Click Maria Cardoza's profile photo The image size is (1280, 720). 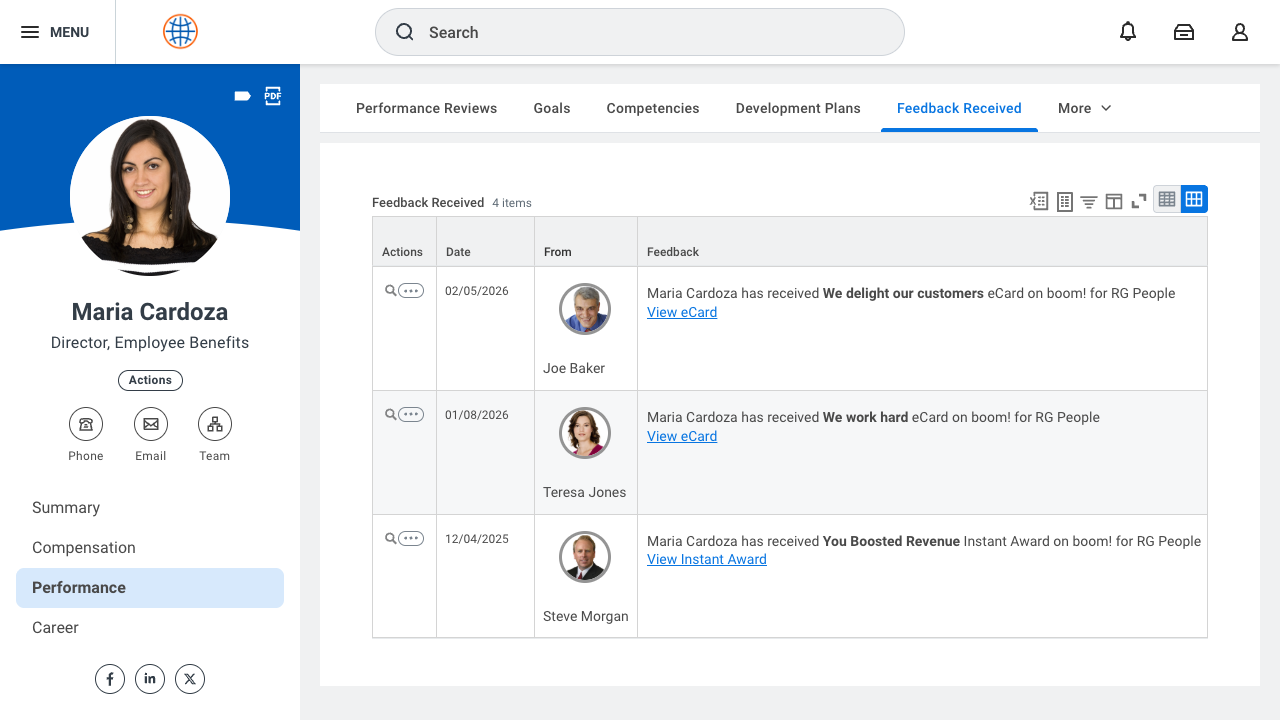pos(150,195)
